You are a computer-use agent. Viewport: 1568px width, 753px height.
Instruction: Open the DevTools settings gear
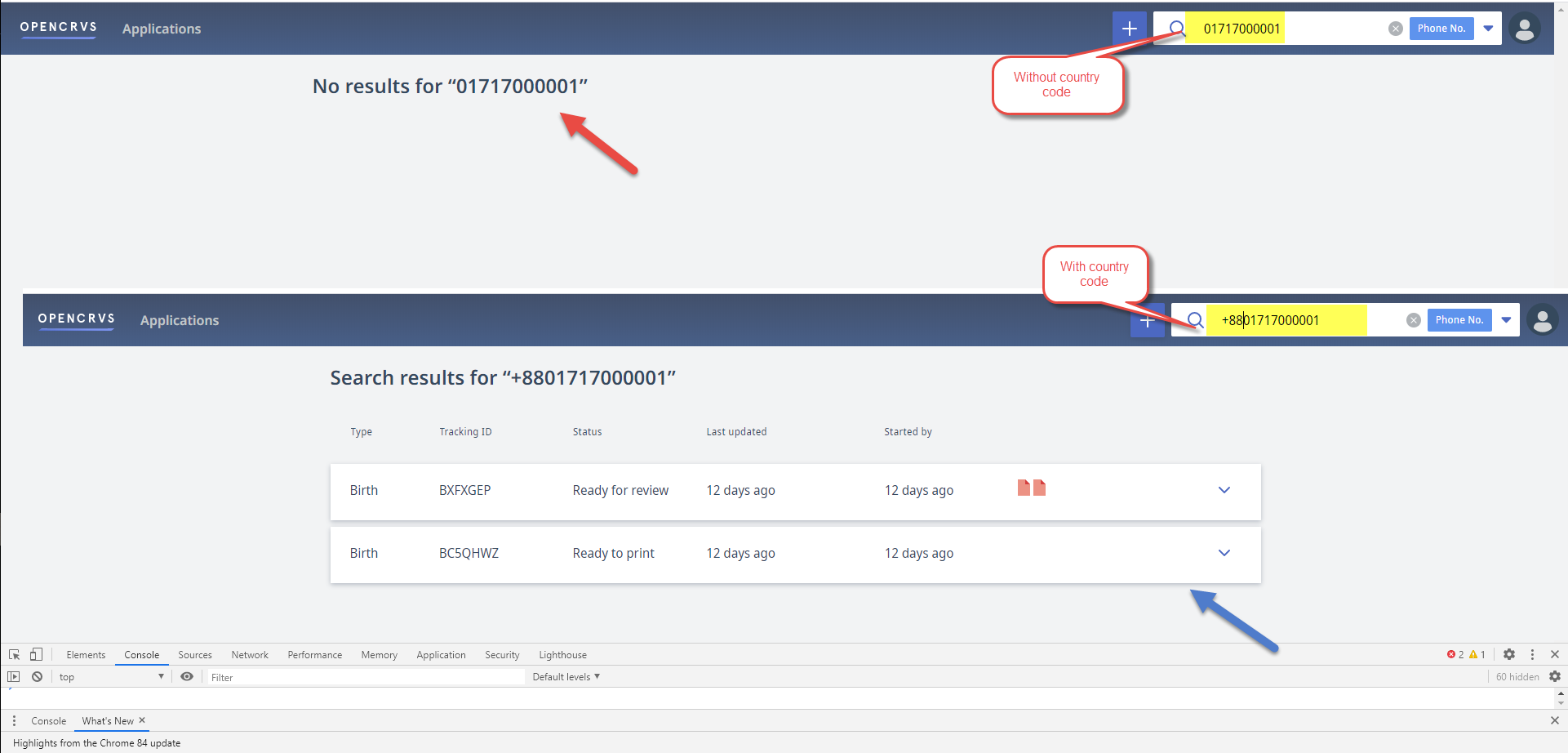tap(1509, 654)
